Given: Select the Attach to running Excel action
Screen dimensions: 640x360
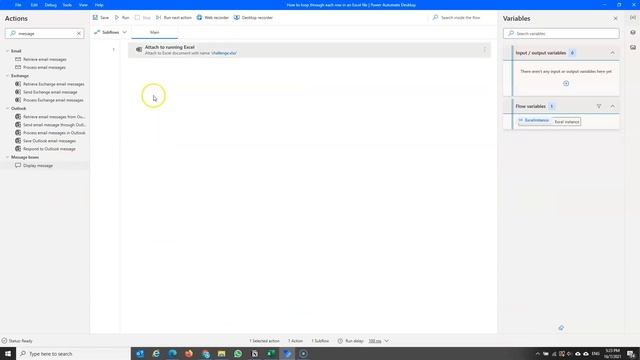Looking at the screenshot, I should pos(309,50).
